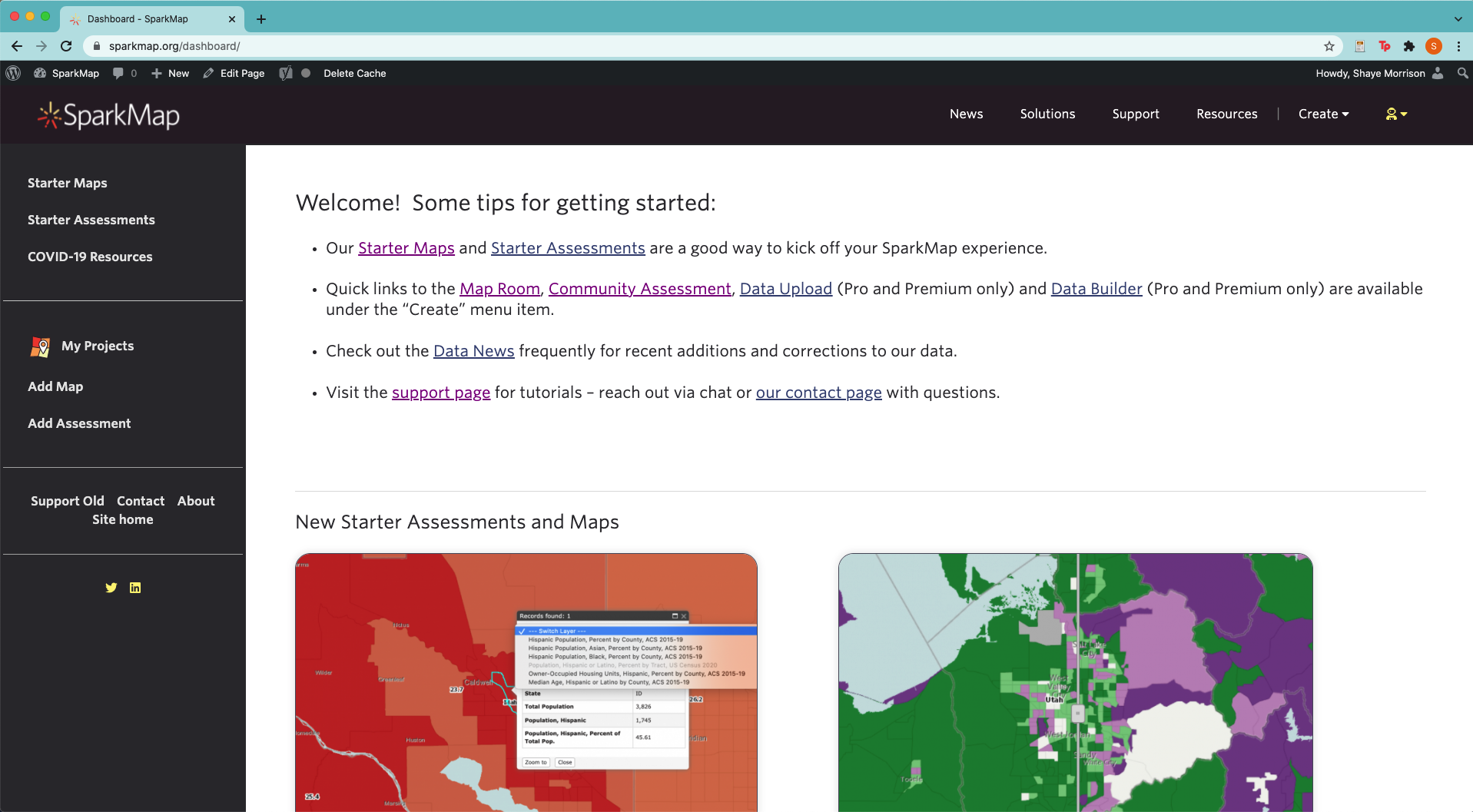Open the account person dropdown in navigation

(1397, 114)
